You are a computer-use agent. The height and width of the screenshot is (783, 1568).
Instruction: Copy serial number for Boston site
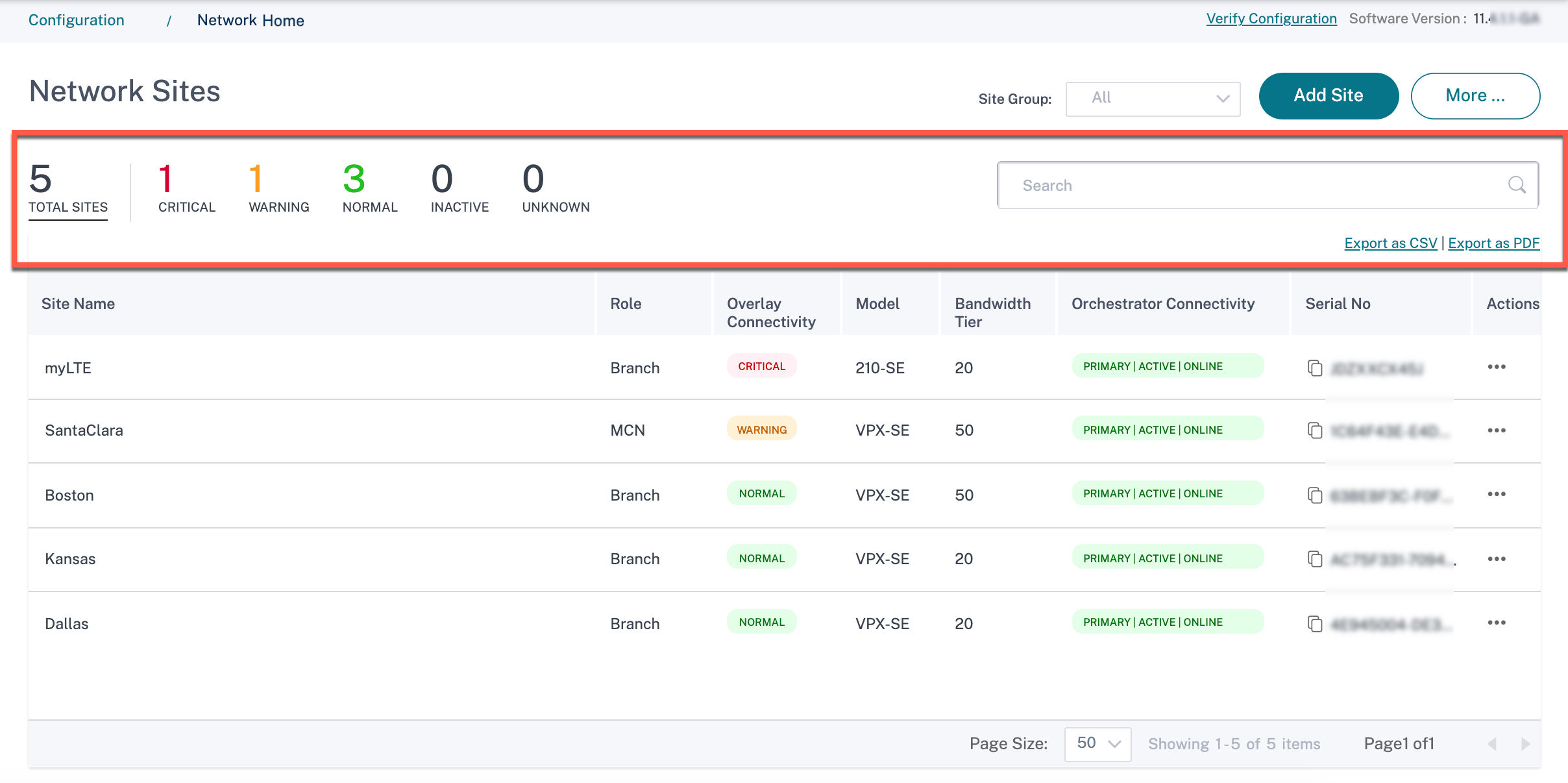point(1315,495)
